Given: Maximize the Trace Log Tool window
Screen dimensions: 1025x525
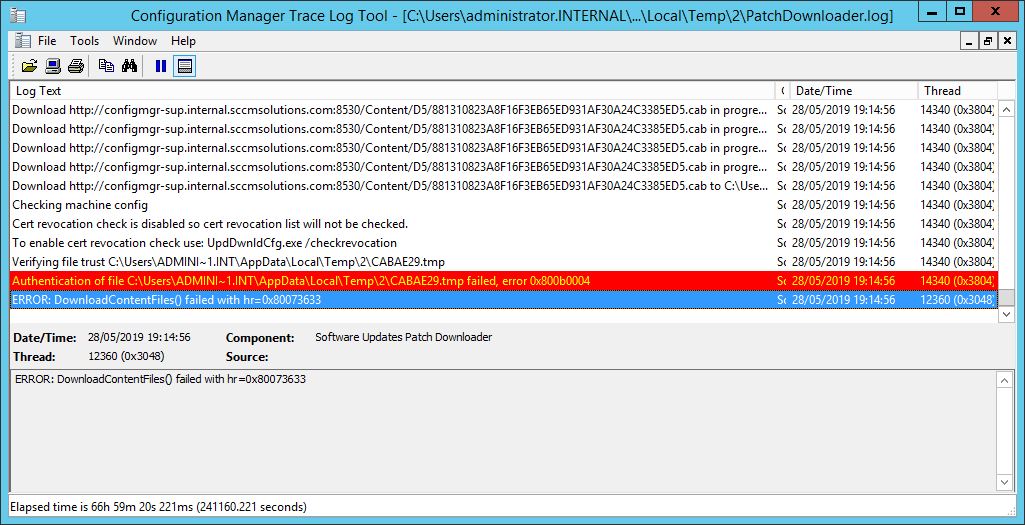Looking at the screenshot, I should click(x=960, y=11).
